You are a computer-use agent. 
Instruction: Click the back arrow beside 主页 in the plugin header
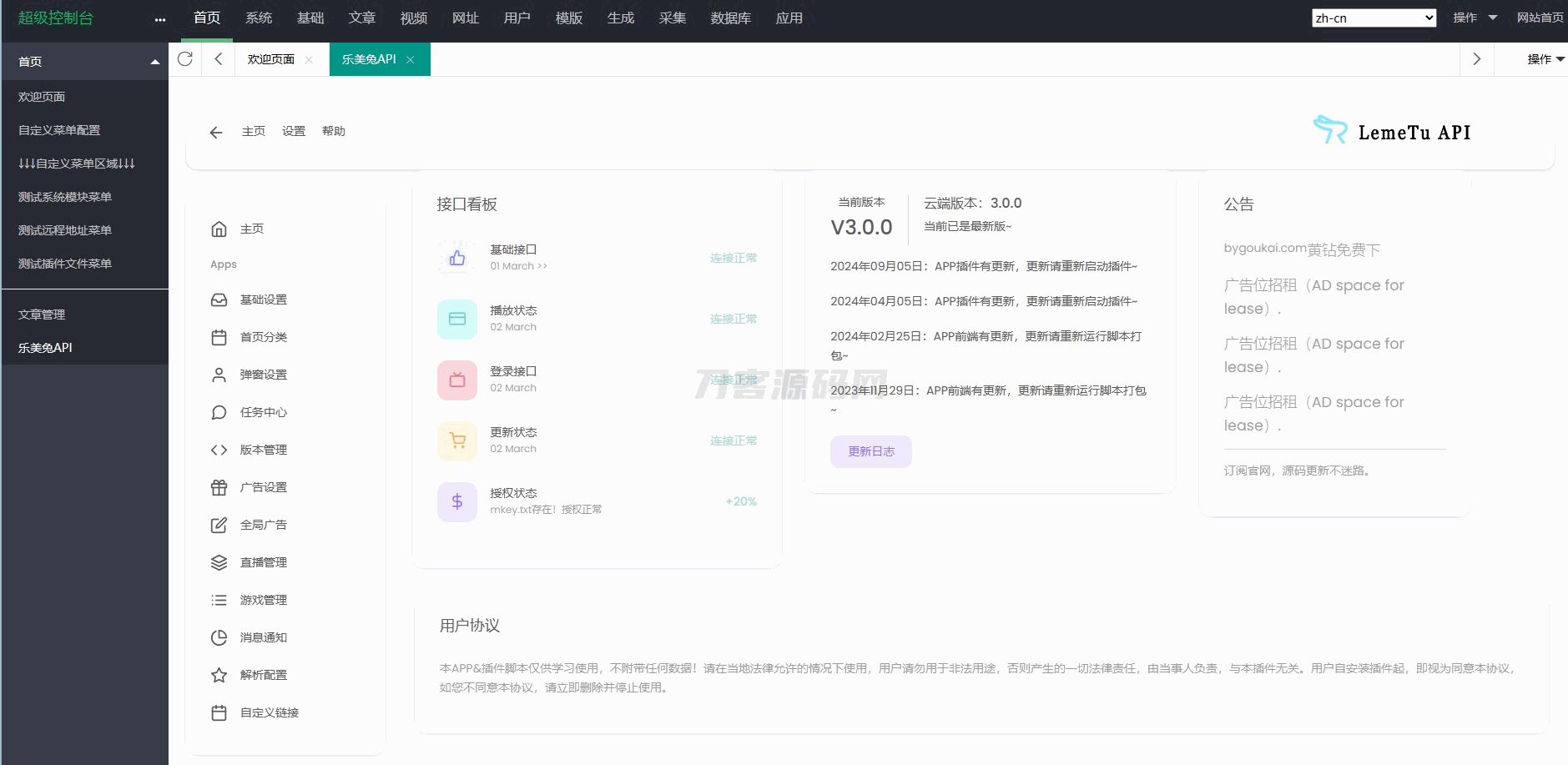pyautogui.click(x=216, y=133)
